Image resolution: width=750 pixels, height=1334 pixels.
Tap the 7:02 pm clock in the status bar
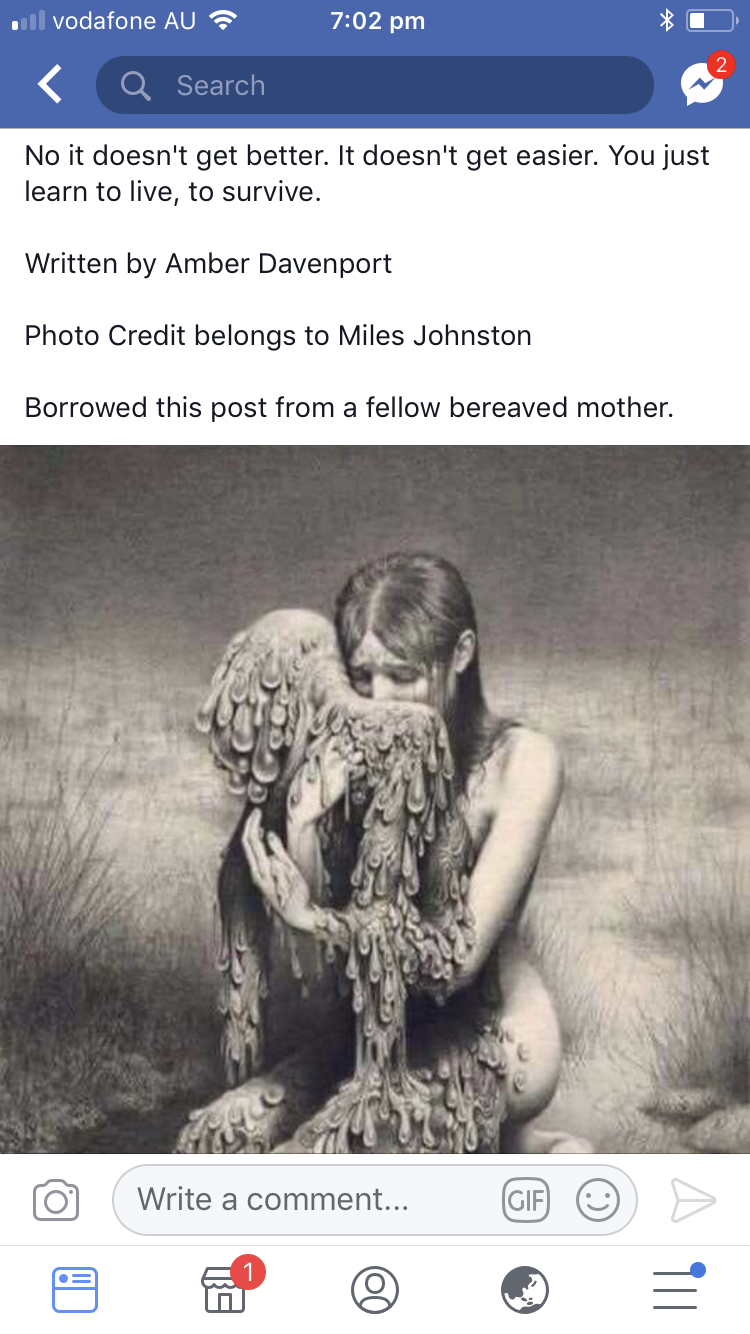coord(378,21)
